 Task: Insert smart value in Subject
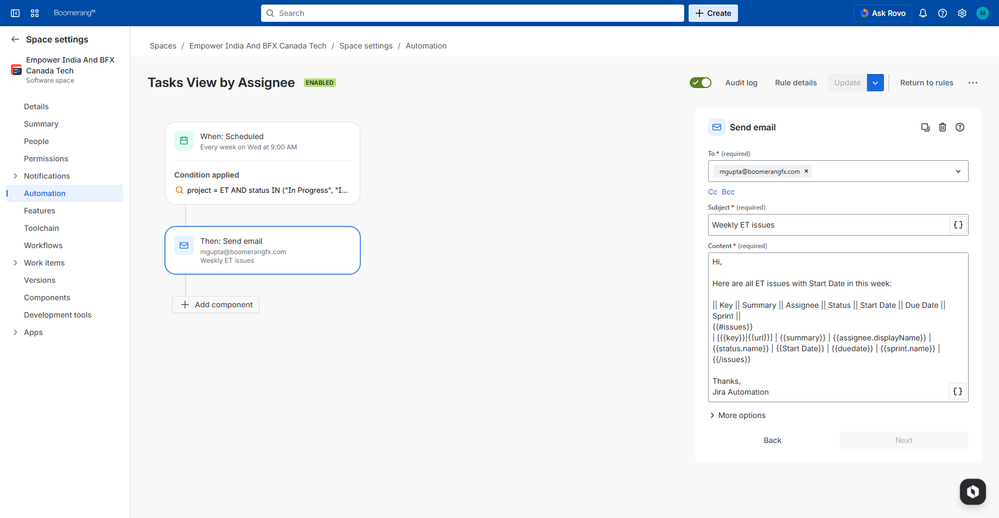coord(958,225)
